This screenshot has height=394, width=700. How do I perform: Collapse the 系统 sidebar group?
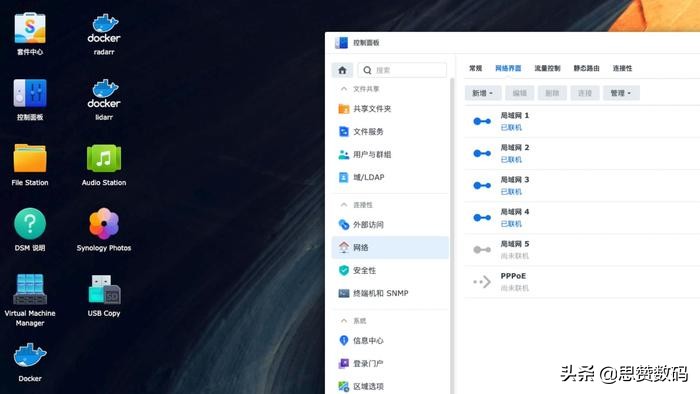pos(344,321)
